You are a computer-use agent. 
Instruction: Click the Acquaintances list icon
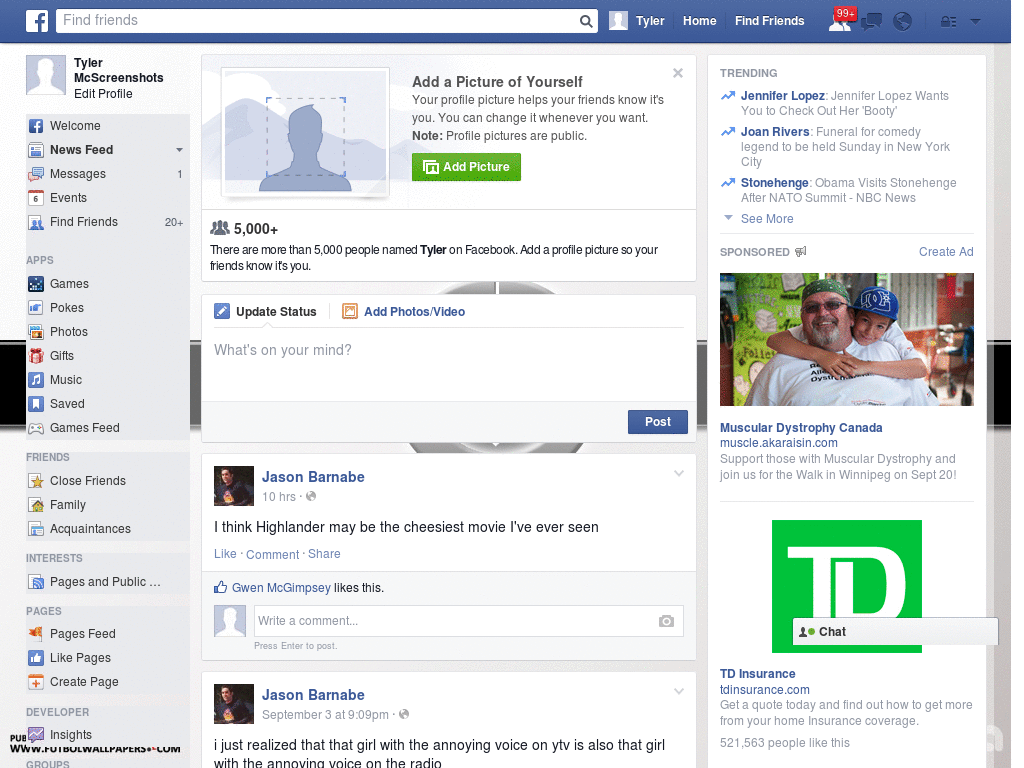[x=36, y=529]
